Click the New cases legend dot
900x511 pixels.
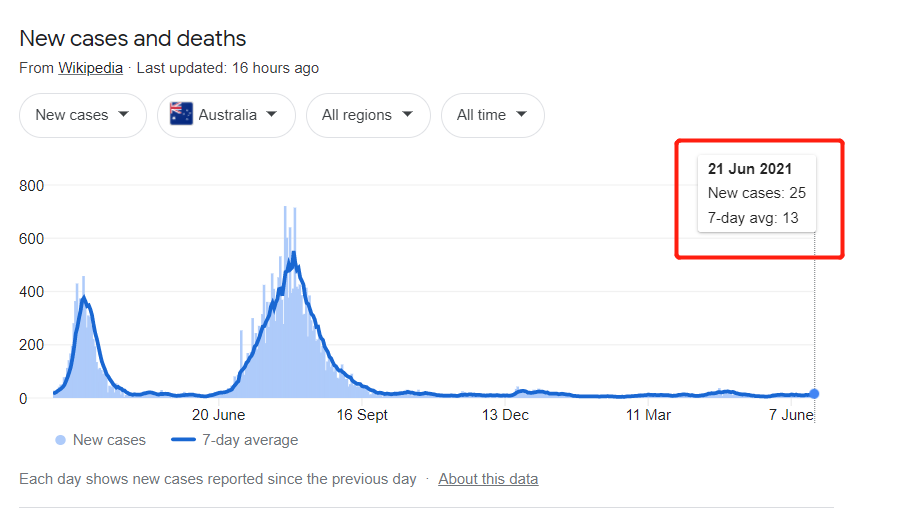click(61, 440)
